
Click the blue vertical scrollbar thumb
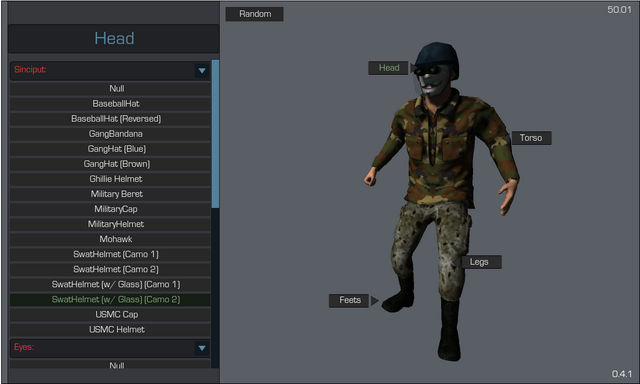216,134
